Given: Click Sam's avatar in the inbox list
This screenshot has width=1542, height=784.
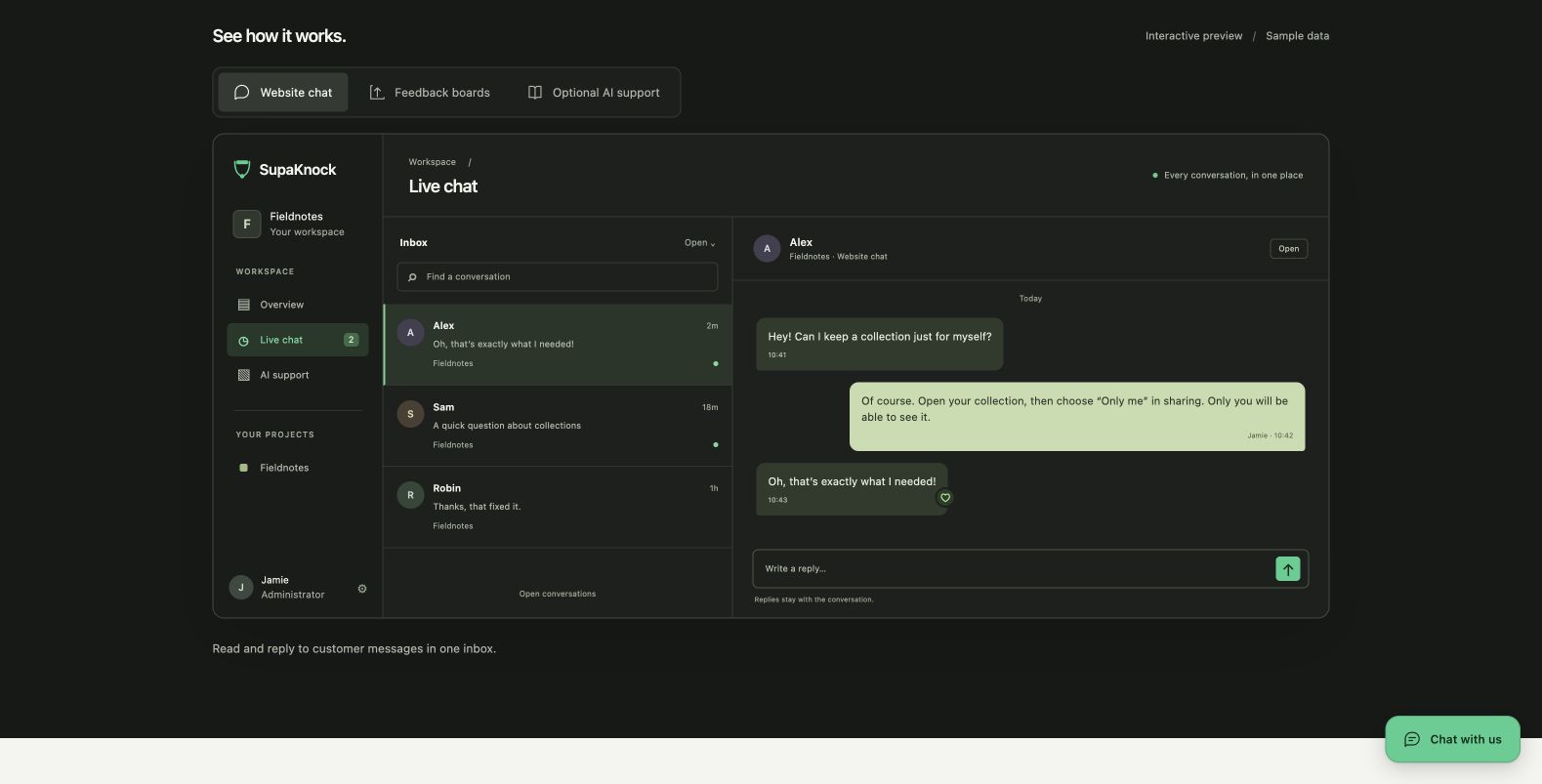Looking at the screenshot, I should (x=410, y=414).
